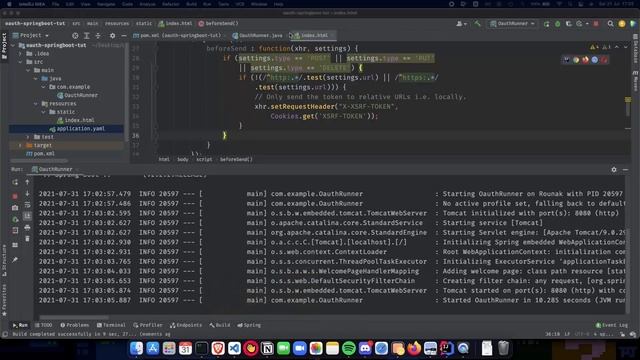Open the Spring tool window tab
Screen dimensions: 640x360
[249, 325]
